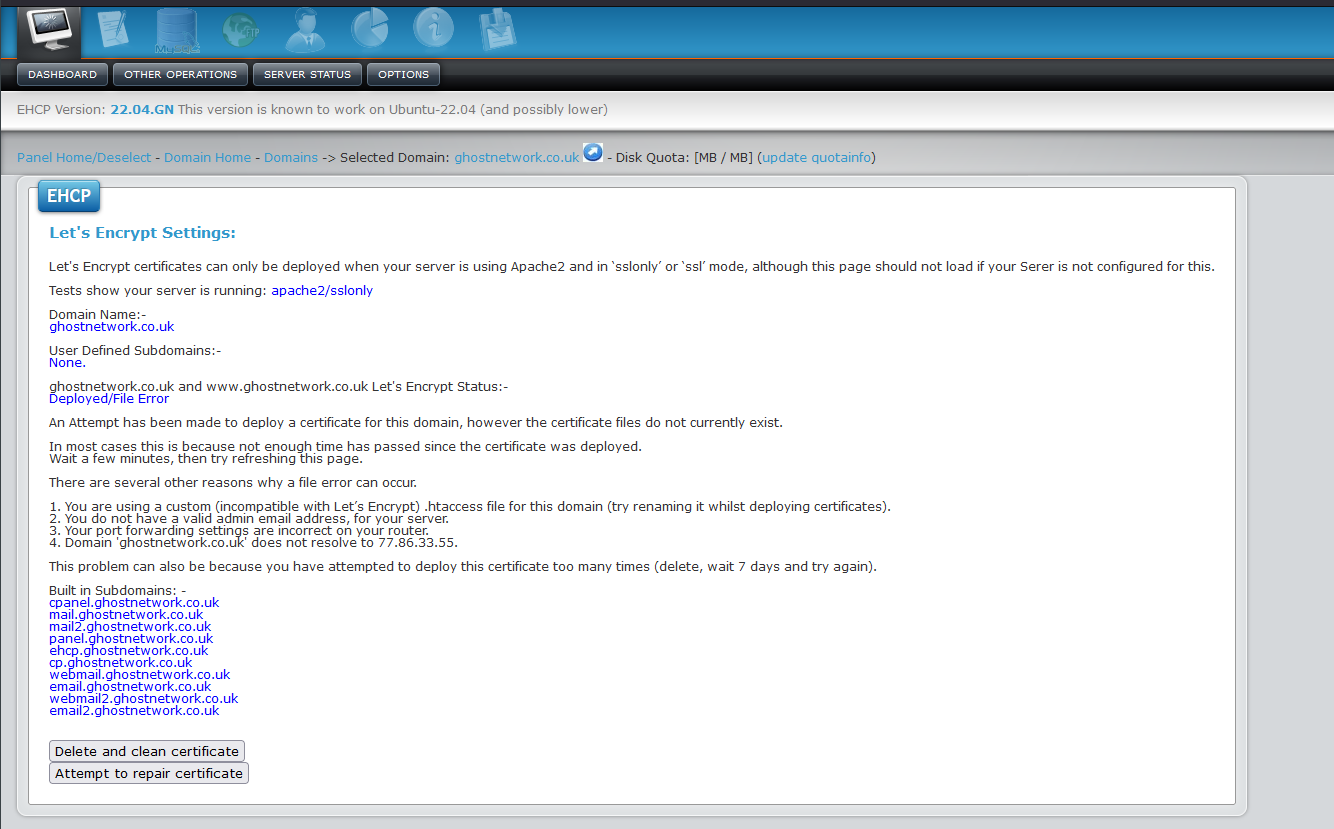
Task: Click the blue arrow icon beside selected domain
Action: click(x=593, y=153)
